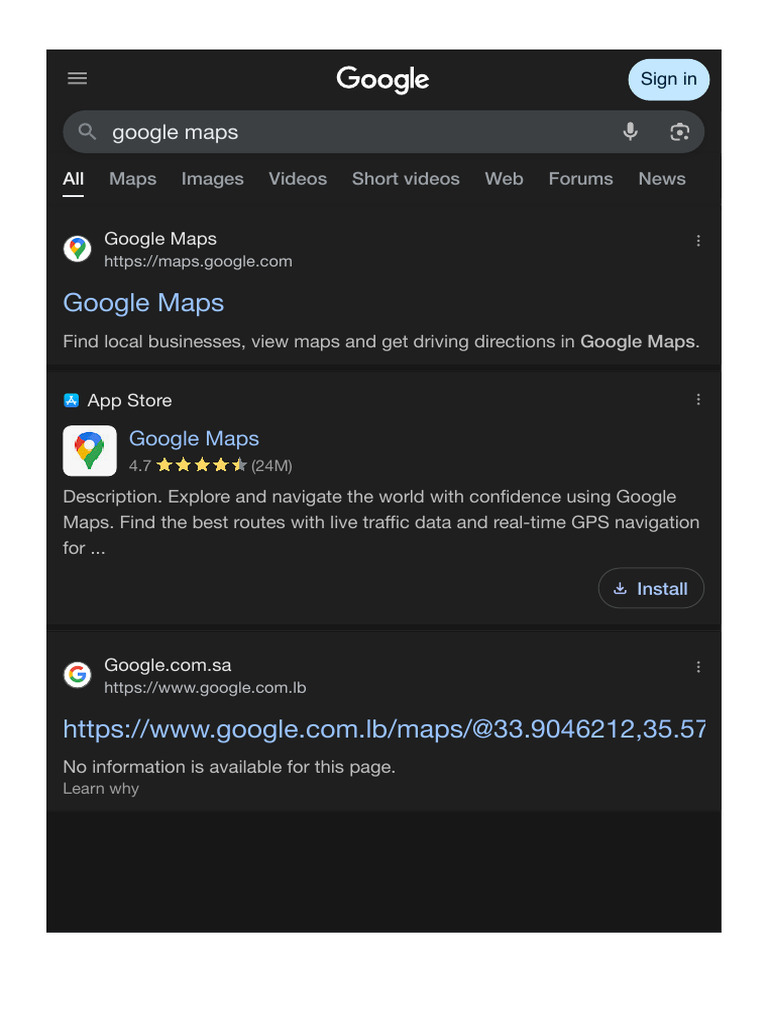This screenshot has width=768, height=1024.
Task: Open more options for Google.com.sa result
Action: [x=698, y=667]
